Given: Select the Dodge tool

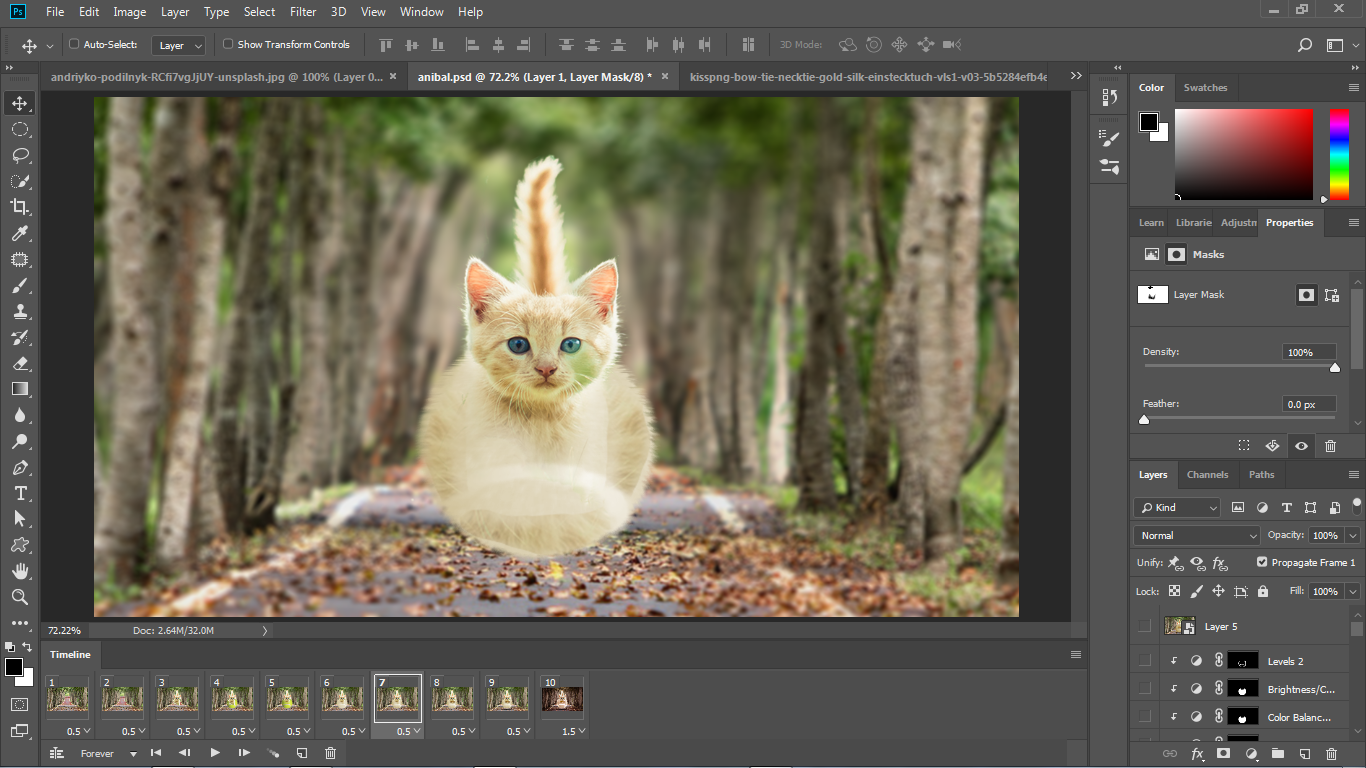Looking at the screenshot, I should coord(20,441).
